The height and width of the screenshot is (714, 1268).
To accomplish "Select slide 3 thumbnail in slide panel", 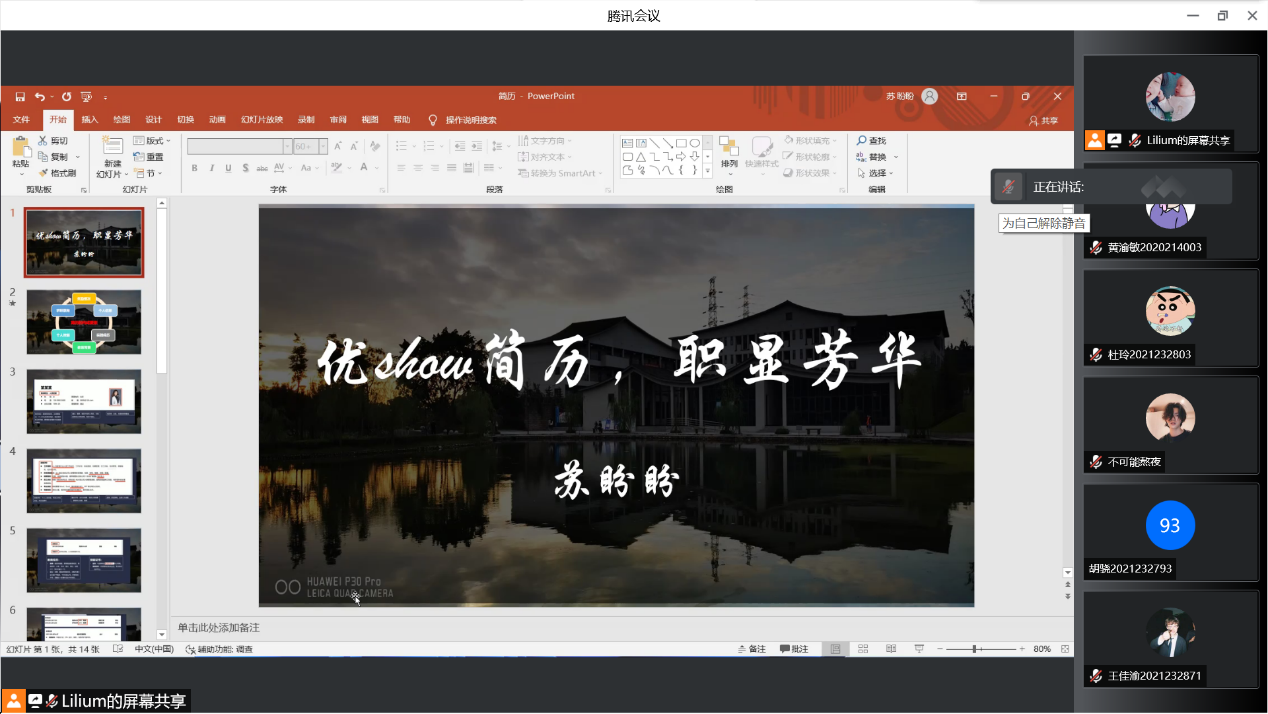I will coord(84,401).
